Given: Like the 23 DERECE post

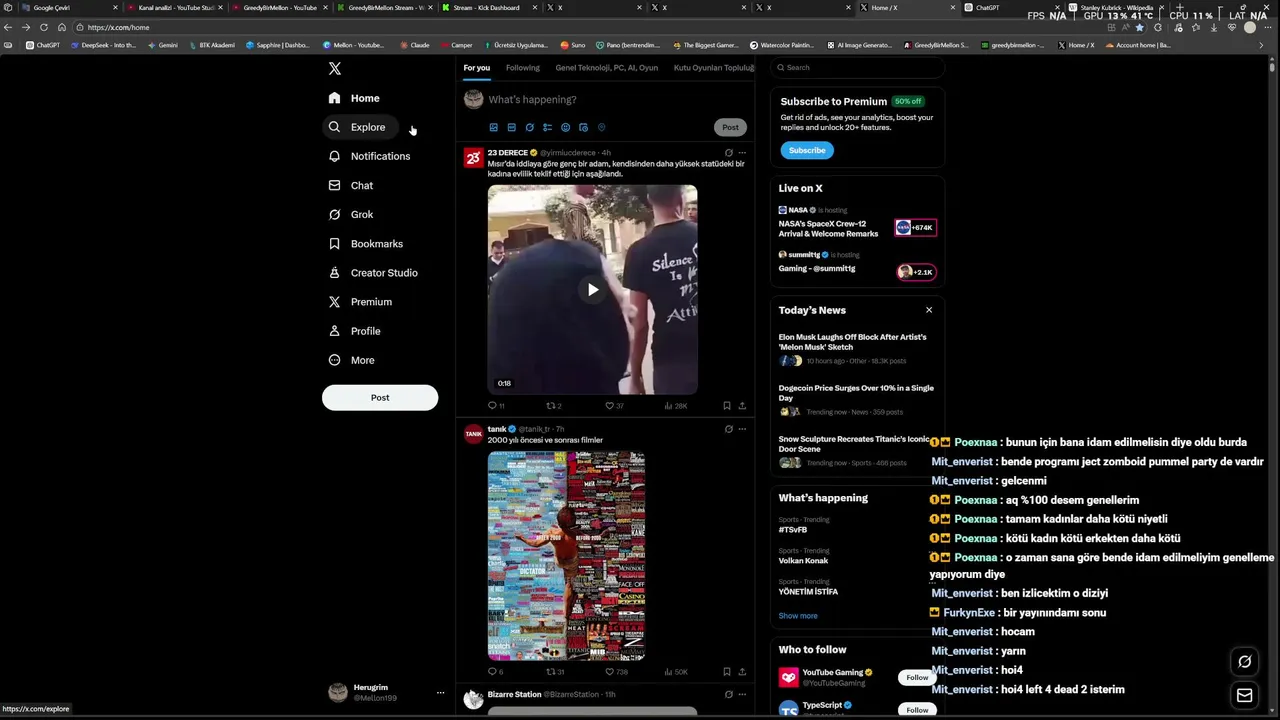Looking at the screenshot, I should click(x=613, y=406).
